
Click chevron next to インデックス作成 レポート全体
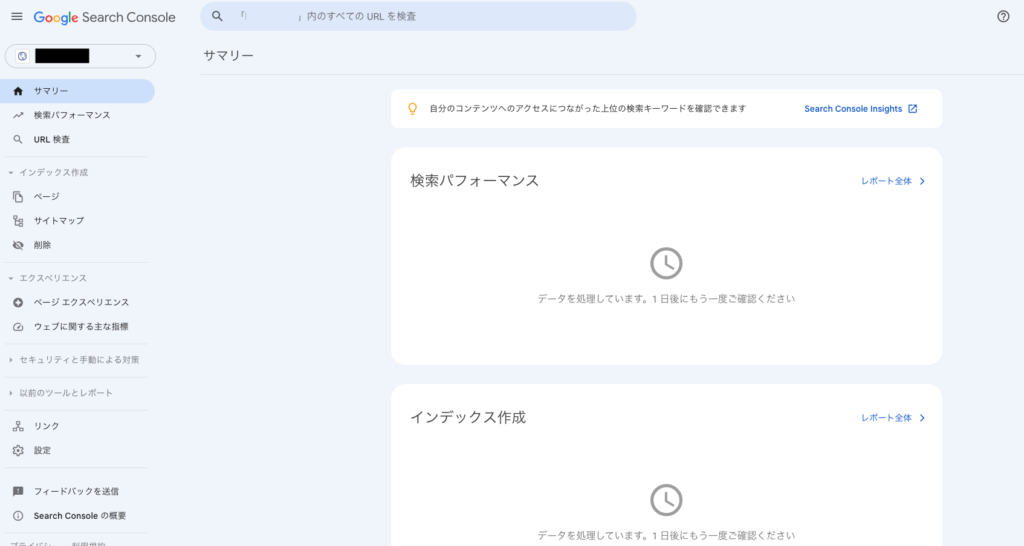coord(922,418)
